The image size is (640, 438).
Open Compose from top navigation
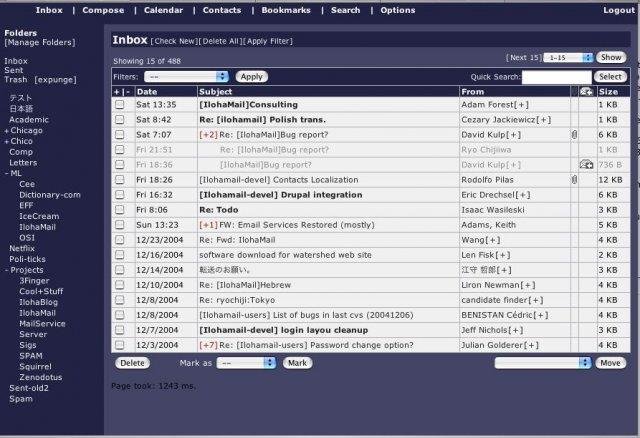click(103, 10)
